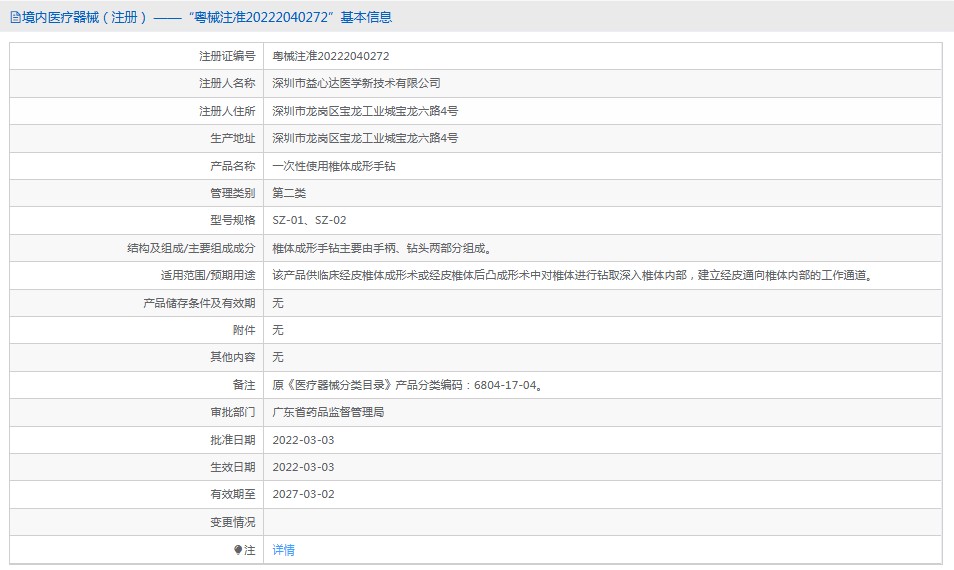This screenshot has width=954, height=570.
Task: Click the 注册人住所 field label
Action: tap(227, 111)
